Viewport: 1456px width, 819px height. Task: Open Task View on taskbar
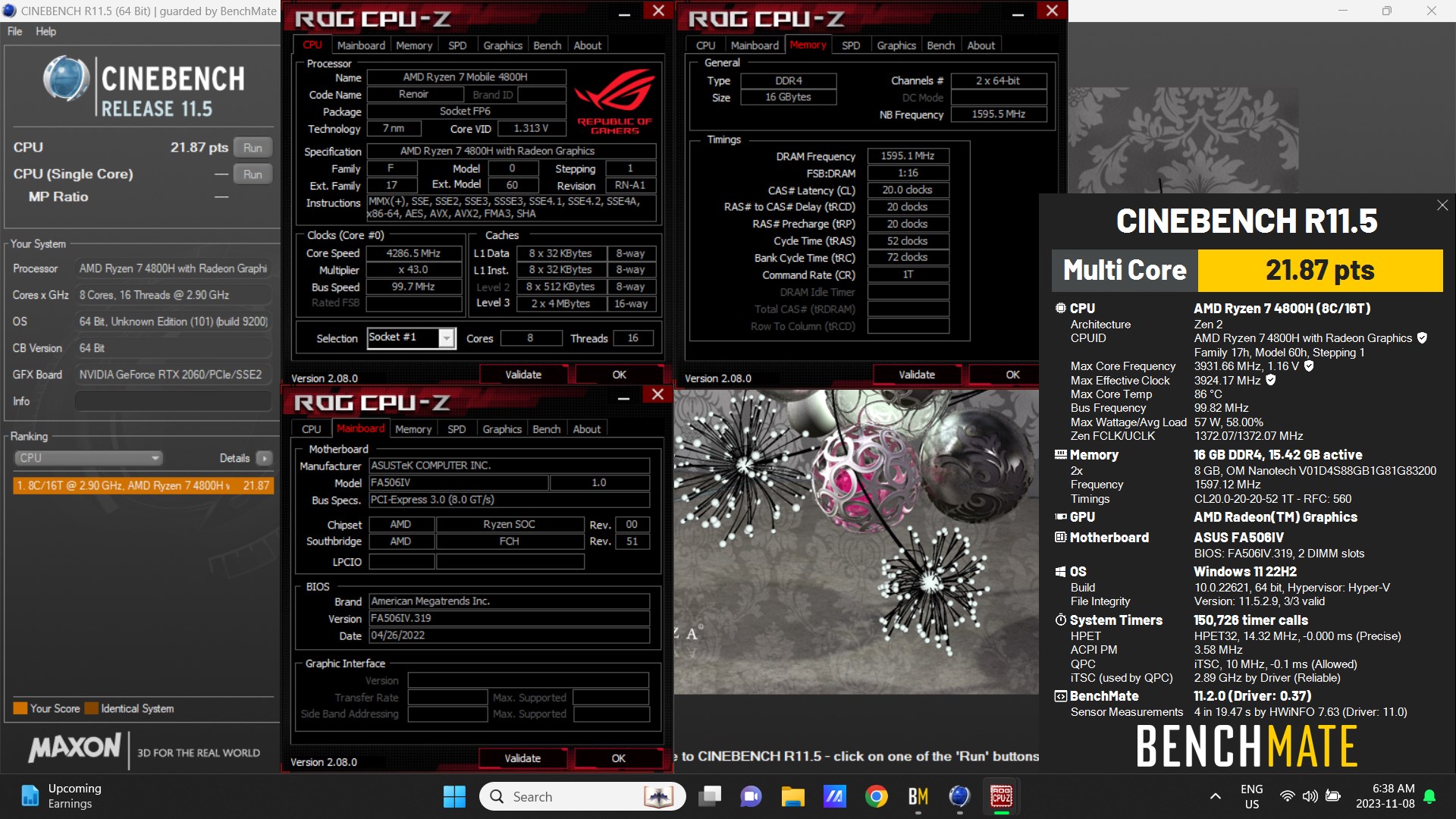(x=710, y=796)
